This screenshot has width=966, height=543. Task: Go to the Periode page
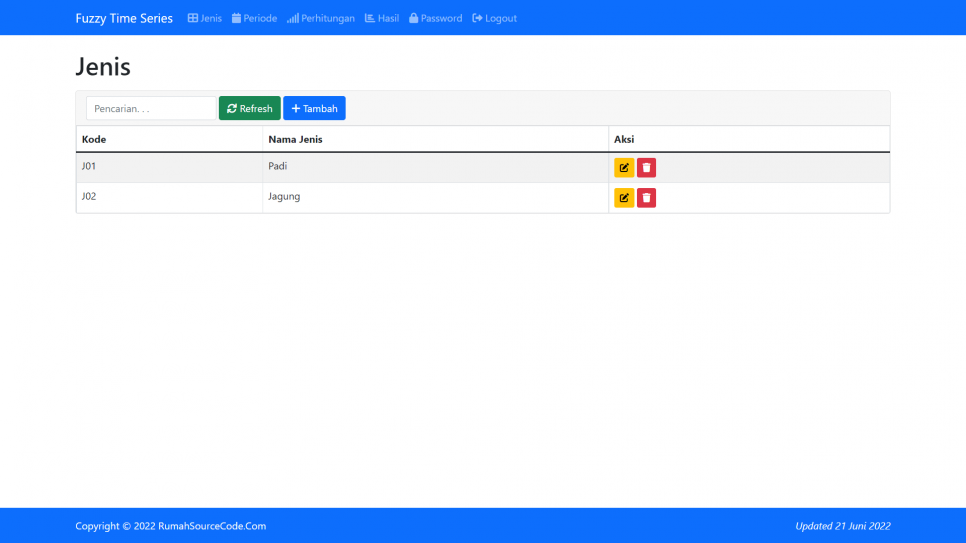(x=254, y=18)
